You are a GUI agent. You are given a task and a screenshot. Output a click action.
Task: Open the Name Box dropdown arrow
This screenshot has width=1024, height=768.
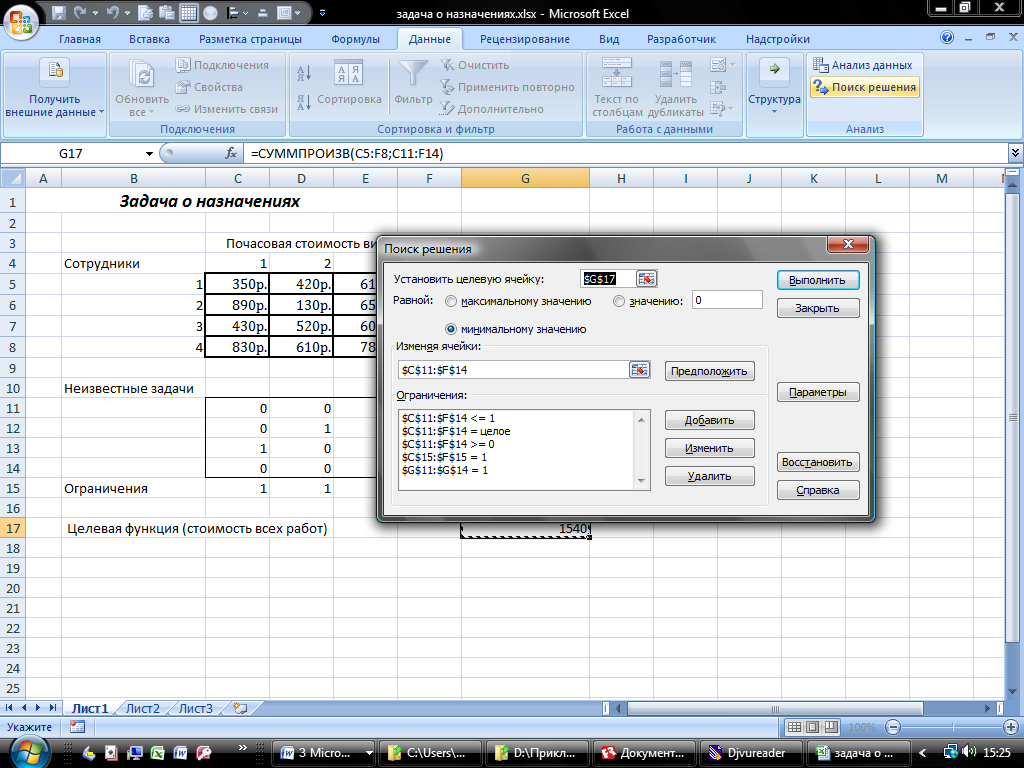(150, 154)
